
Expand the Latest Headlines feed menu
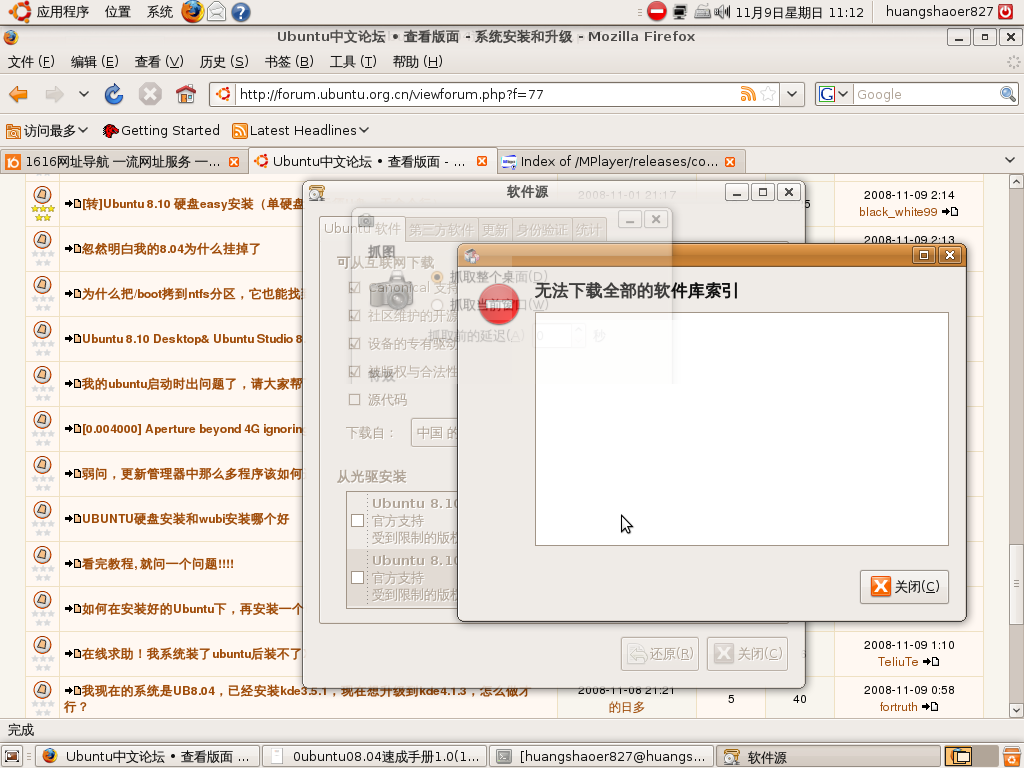(300, 131)
